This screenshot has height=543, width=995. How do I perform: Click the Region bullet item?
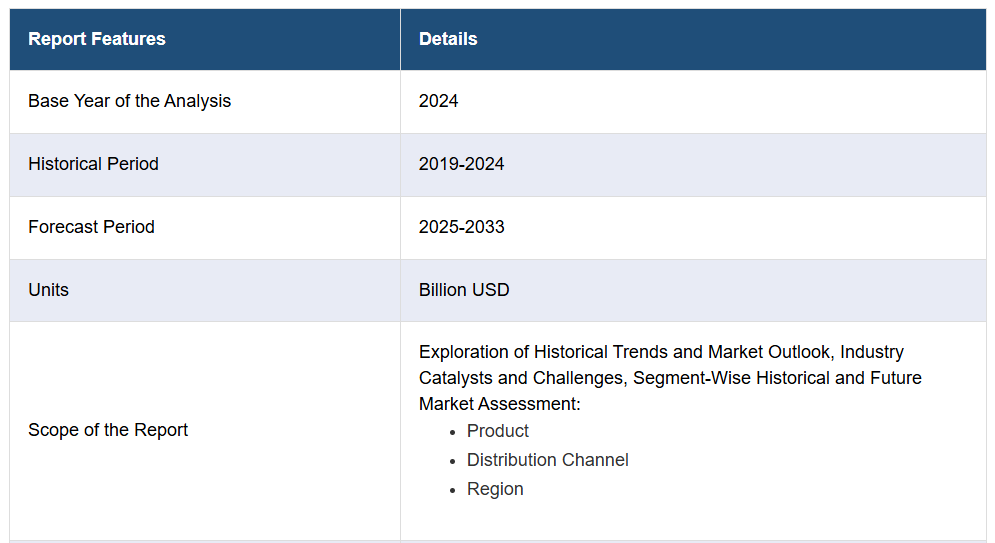(x=495, y=489)
